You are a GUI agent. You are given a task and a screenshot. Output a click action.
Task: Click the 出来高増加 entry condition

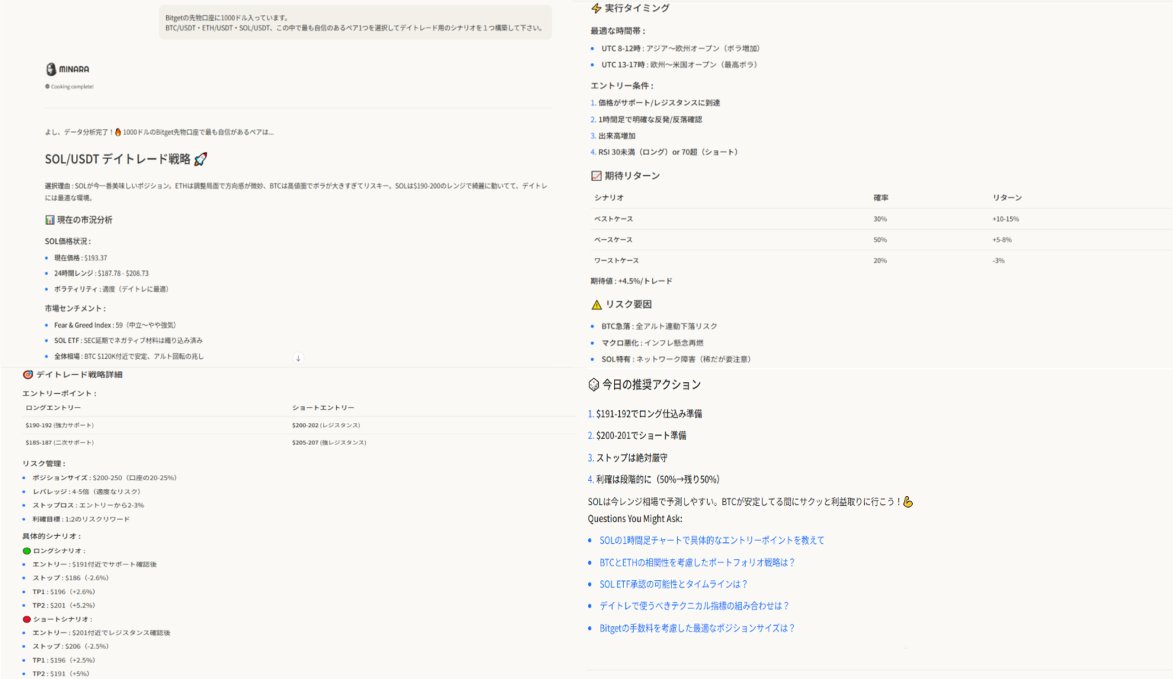click(x=616, y=136)
